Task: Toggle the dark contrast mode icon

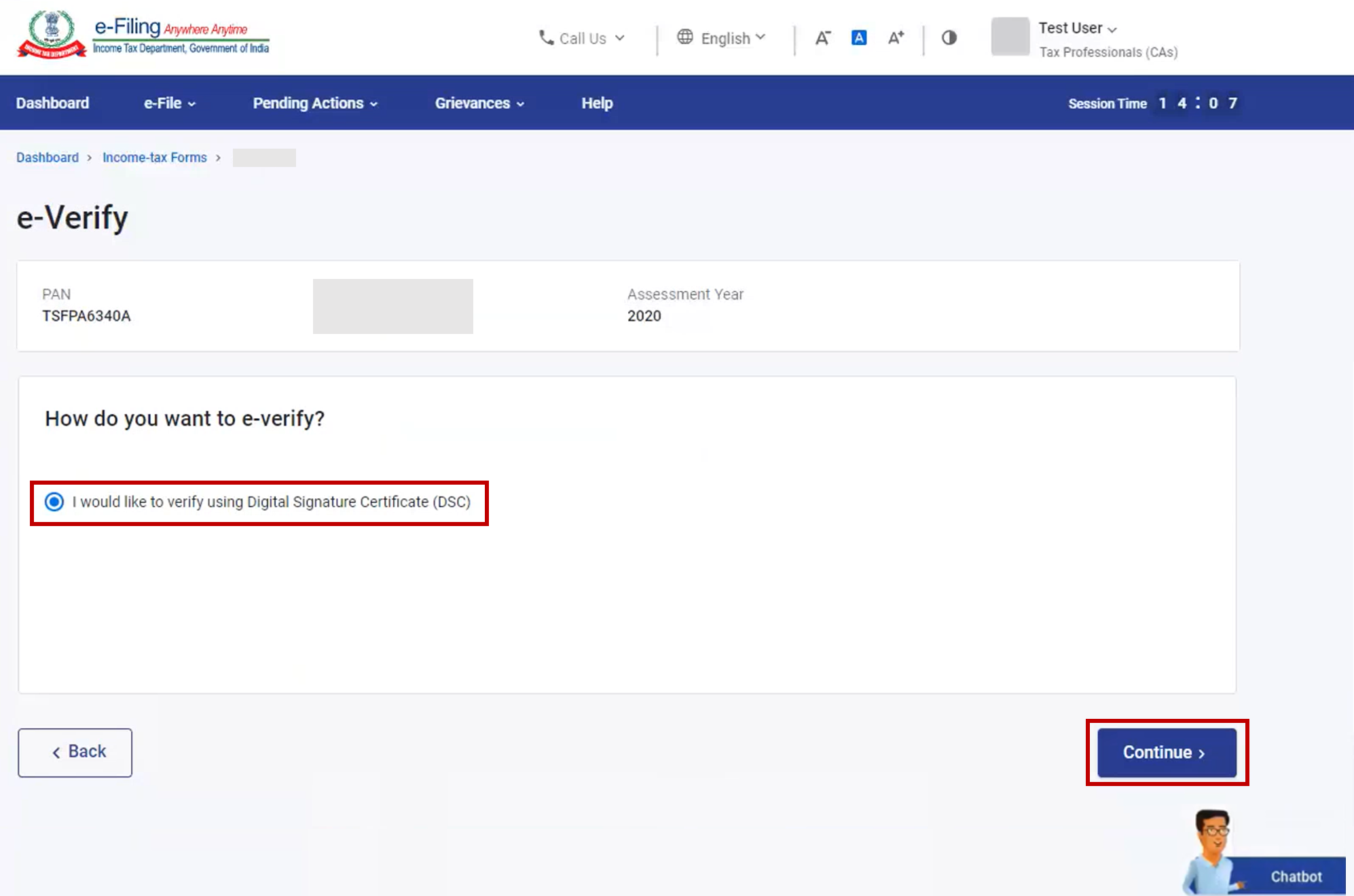Action: pyautogui.click(x=949, y=38)
